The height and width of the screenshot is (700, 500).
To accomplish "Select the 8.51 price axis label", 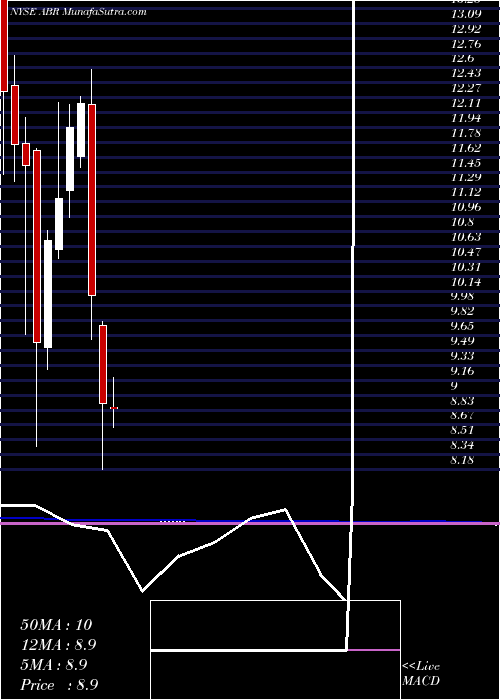I will click(x=462, y=430).
